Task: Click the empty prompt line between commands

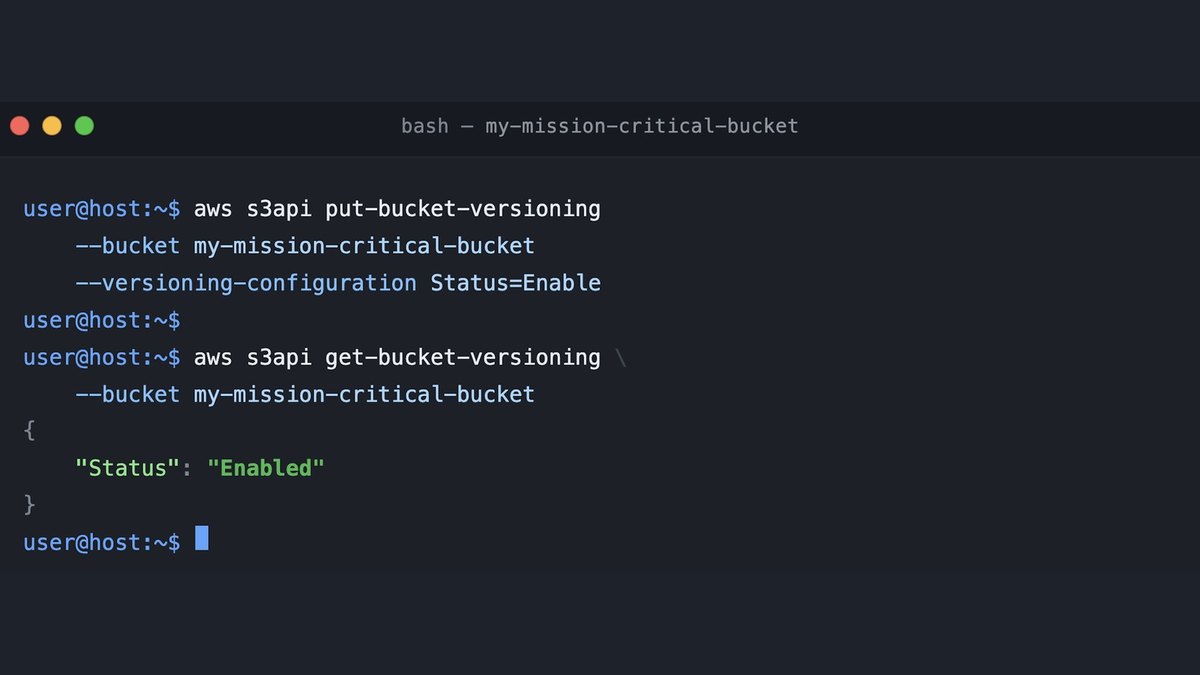Action: (102, 320)
